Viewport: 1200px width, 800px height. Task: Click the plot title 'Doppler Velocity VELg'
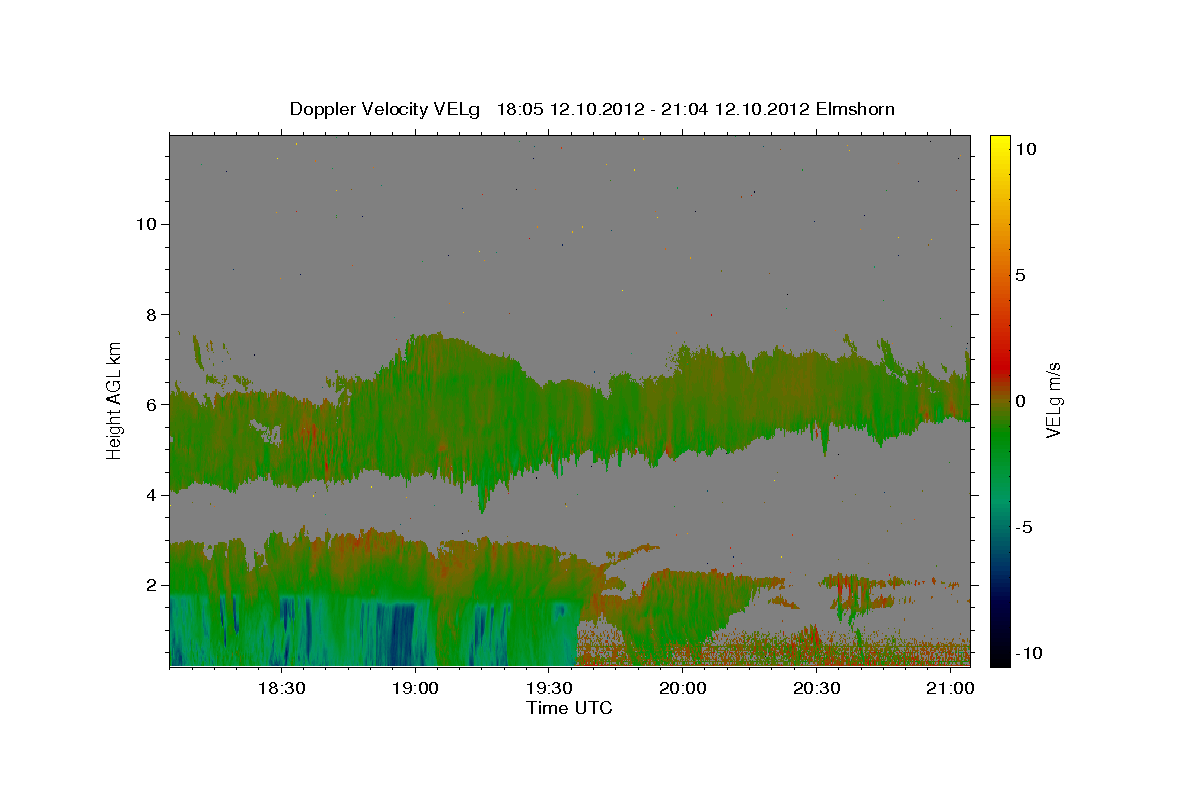coord(385,109)
